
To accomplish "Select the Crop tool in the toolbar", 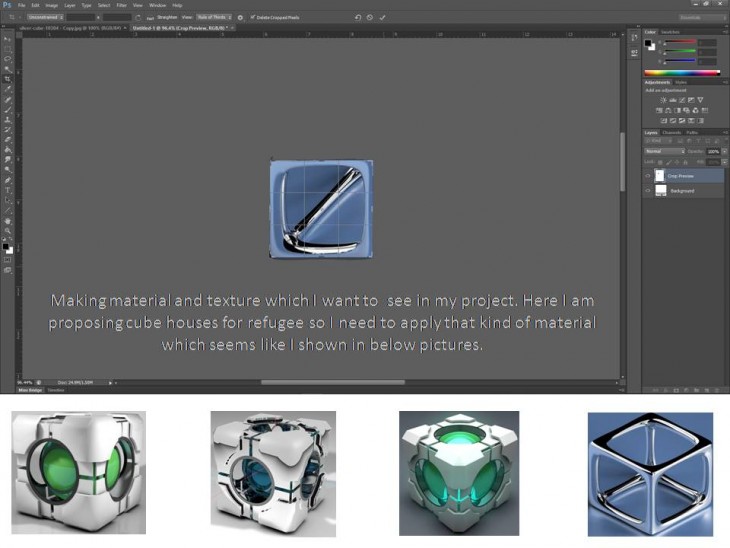I will click(7, 79).
